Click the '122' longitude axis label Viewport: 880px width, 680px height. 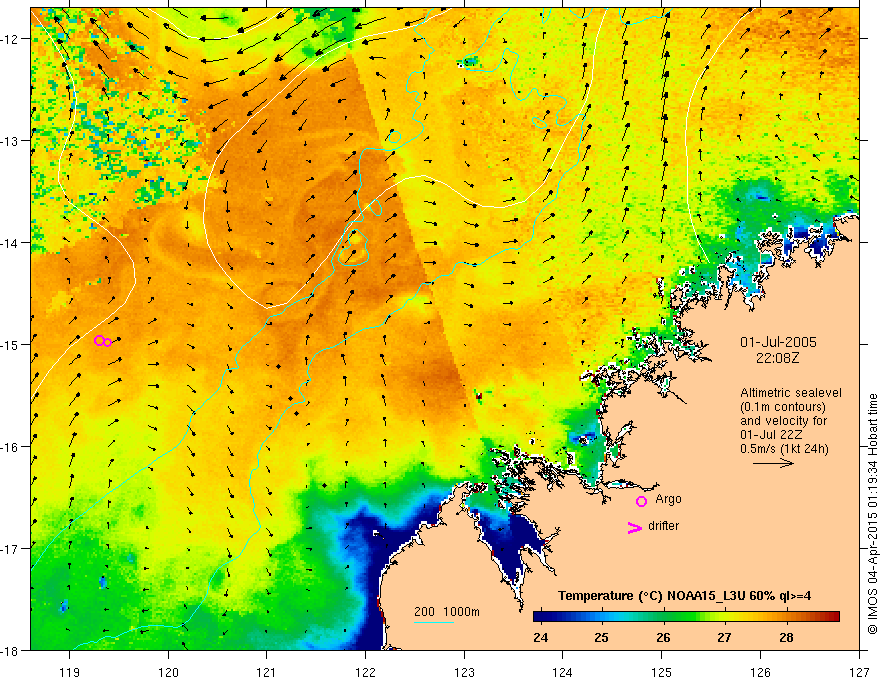click(365, 673)
